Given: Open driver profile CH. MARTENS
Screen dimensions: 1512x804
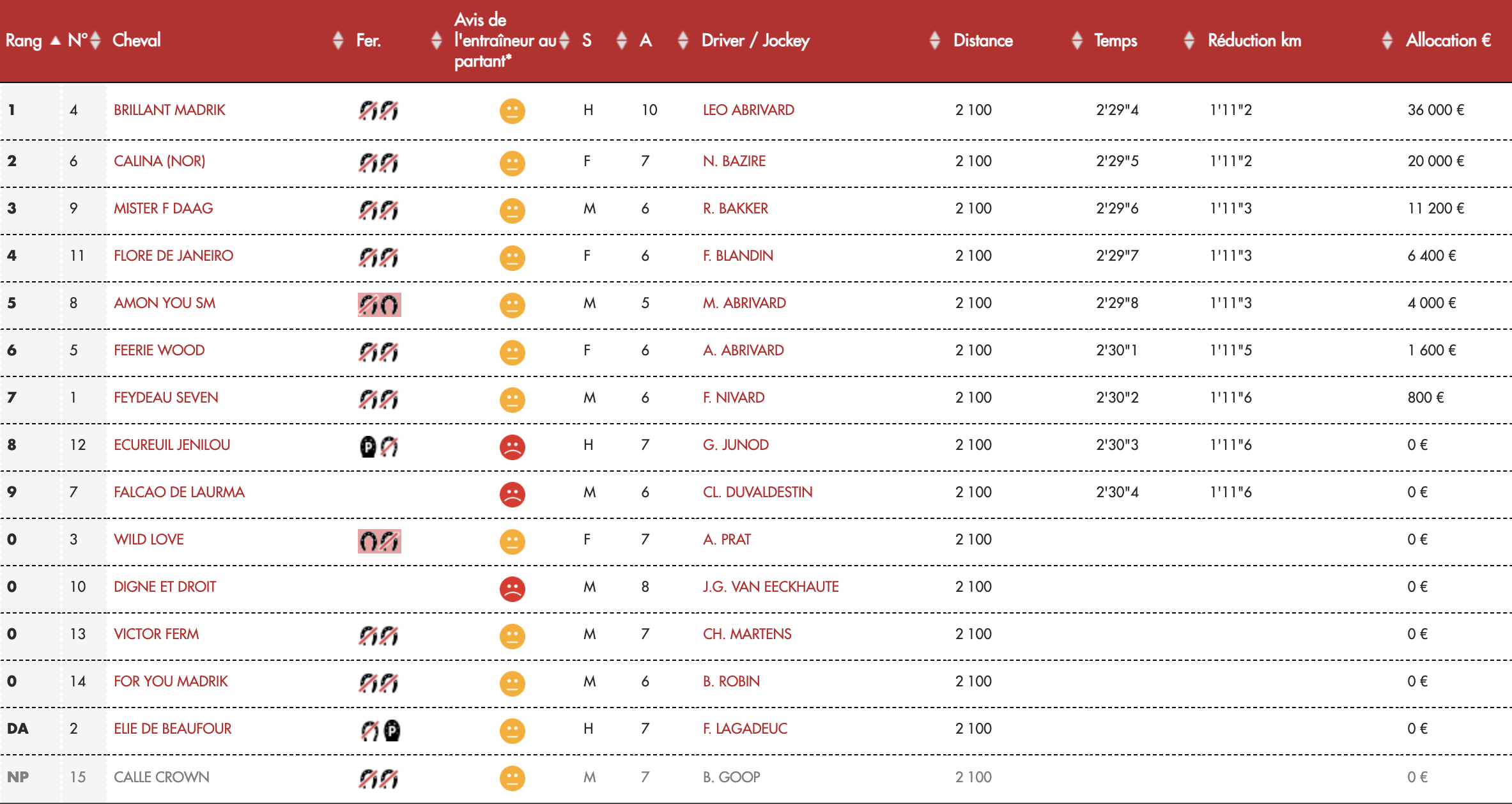Looking at the screenshot, I should point(747,634).
